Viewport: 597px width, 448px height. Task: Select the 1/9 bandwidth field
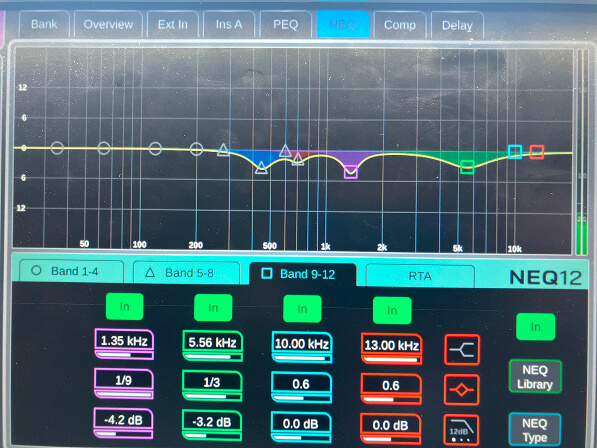tap(124, 383)
